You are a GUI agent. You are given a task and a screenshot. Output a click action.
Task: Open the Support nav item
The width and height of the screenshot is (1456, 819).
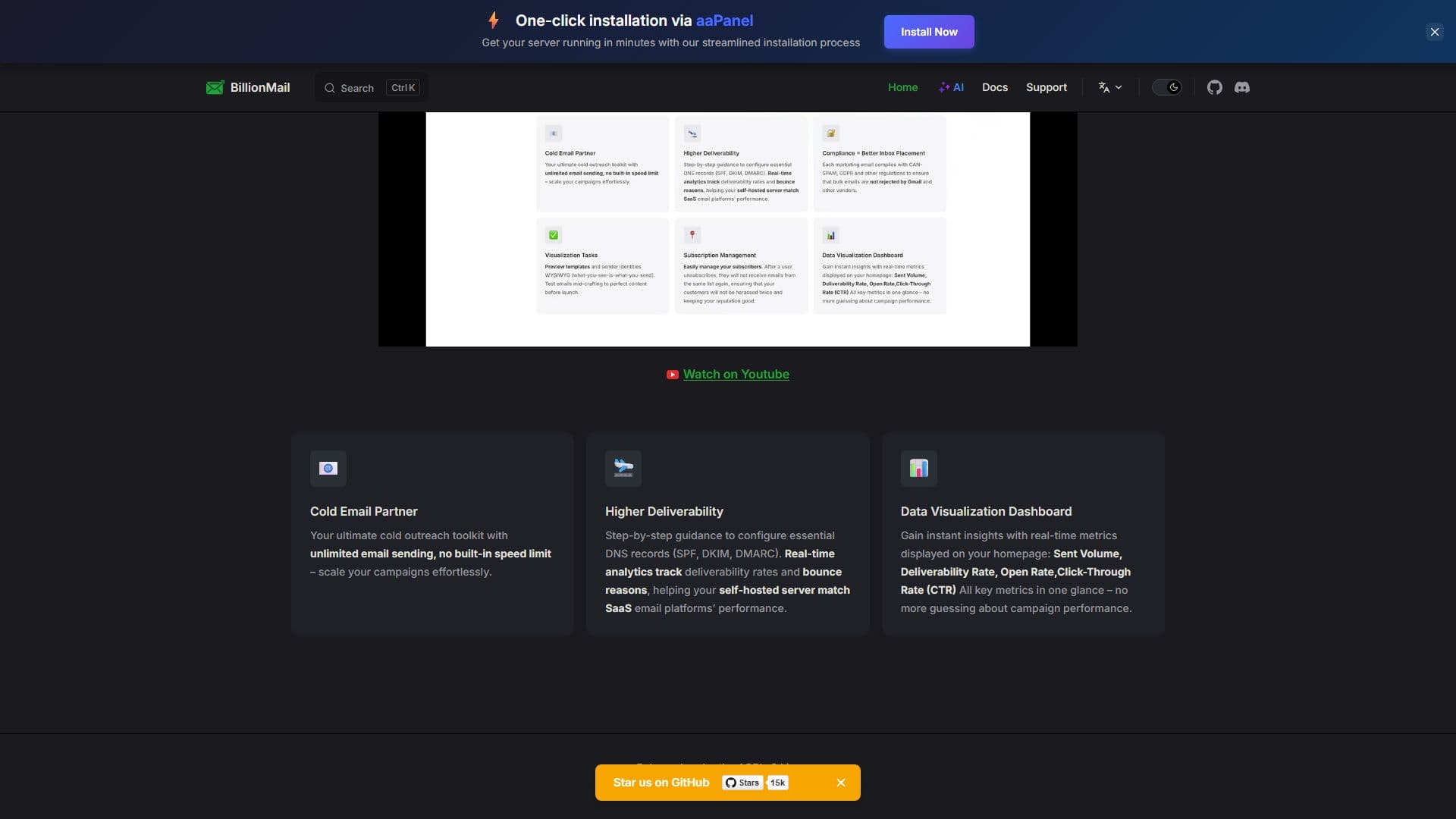pyautogui.click(x=1046, y=87)
